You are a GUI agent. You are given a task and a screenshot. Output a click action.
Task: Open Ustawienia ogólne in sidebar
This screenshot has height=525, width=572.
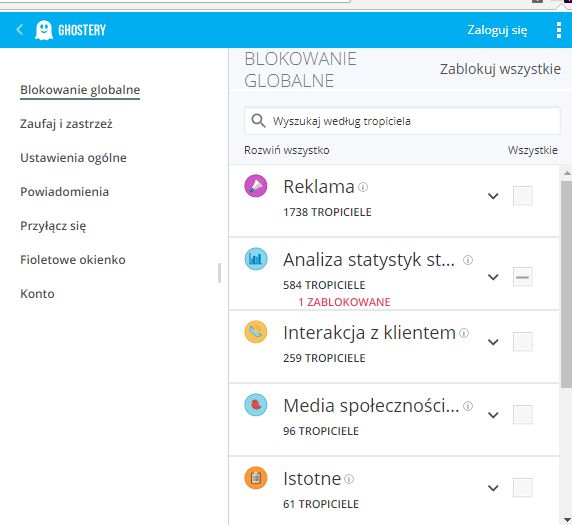73,158
